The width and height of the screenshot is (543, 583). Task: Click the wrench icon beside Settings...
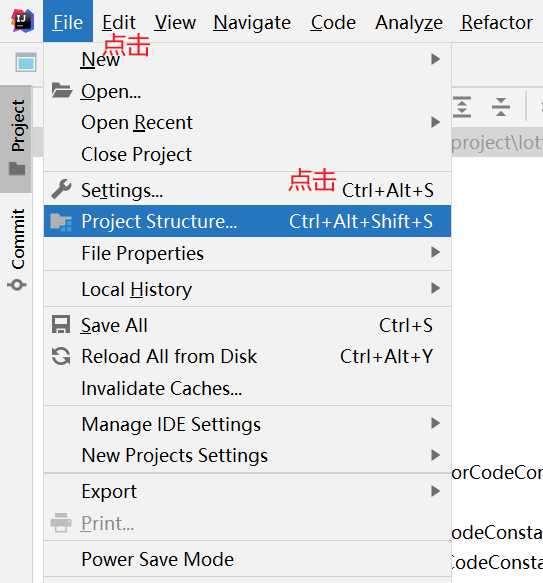tap(61, 189)
